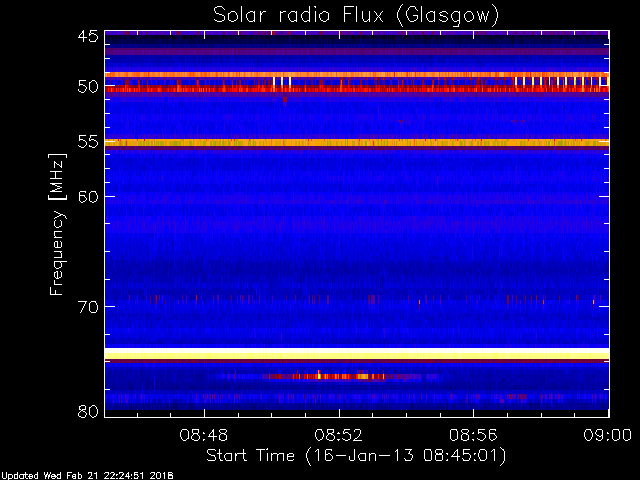Select the 09:00 time tick label
The image size is (640, 480).
click(607, 435)
